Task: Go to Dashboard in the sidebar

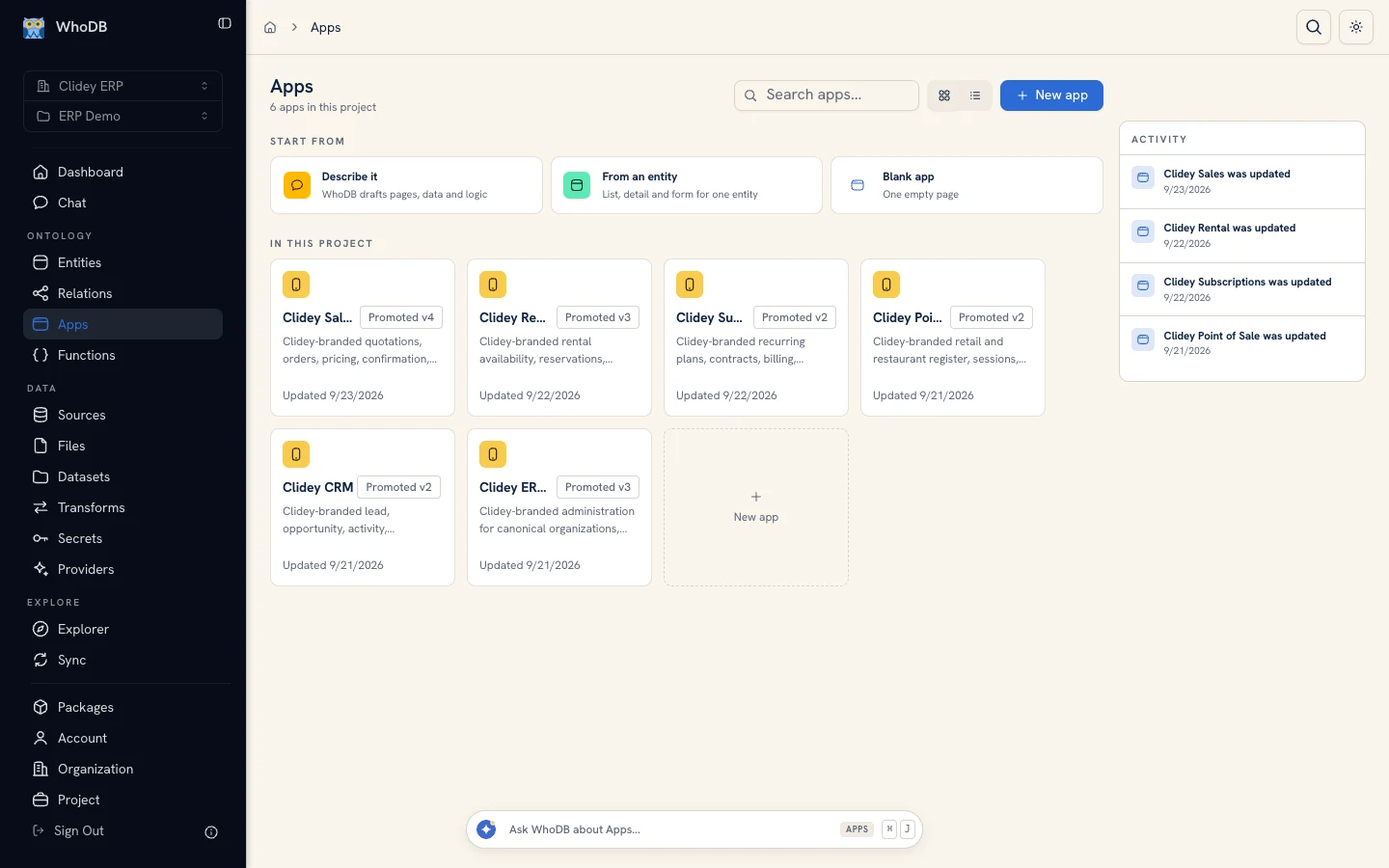Action: click(123, 172)
